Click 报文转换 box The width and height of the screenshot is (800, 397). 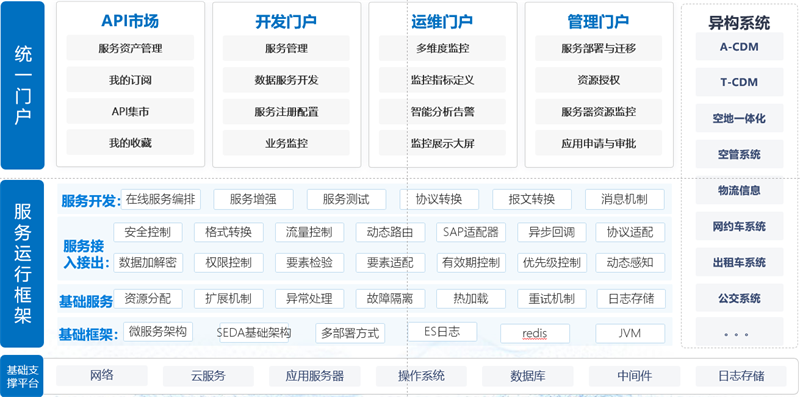532,199
